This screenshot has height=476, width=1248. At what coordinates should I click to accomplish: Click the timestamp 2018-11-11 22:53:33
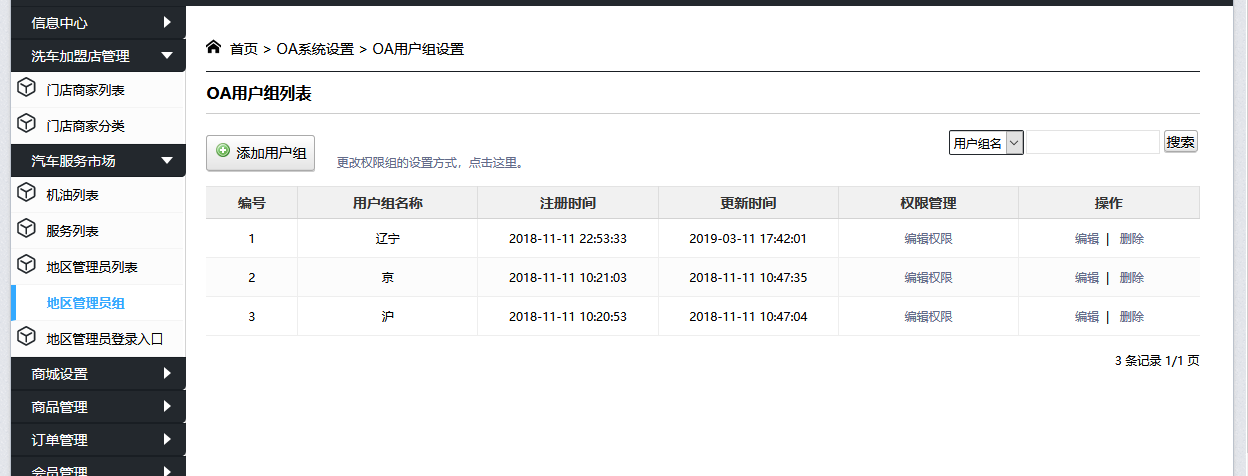(568, 239)
